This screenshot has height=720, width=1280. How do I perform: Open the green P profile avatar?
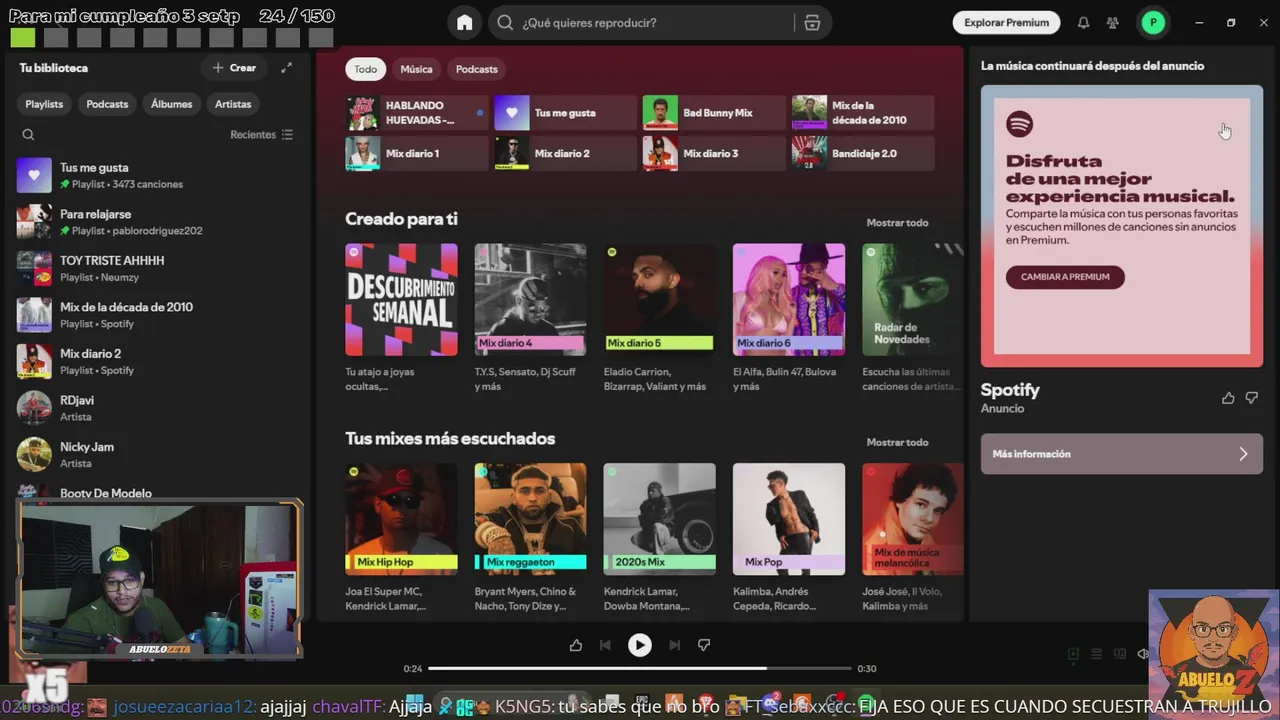[1153, 23]
